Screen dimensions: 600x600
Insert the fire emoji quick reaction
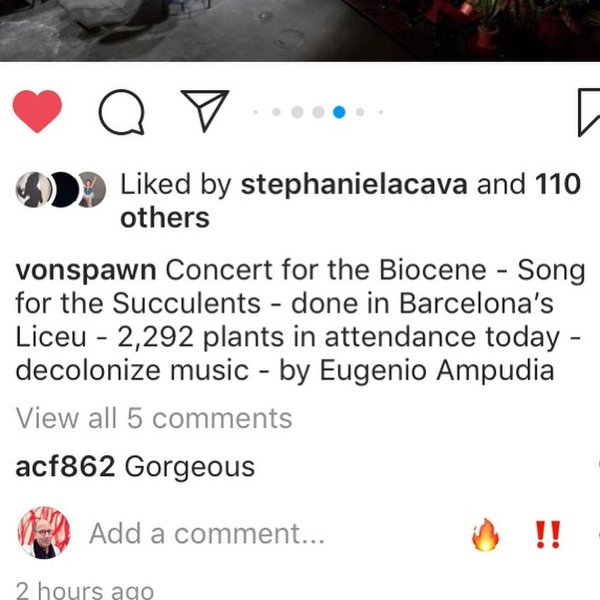(x=486, y=534)
